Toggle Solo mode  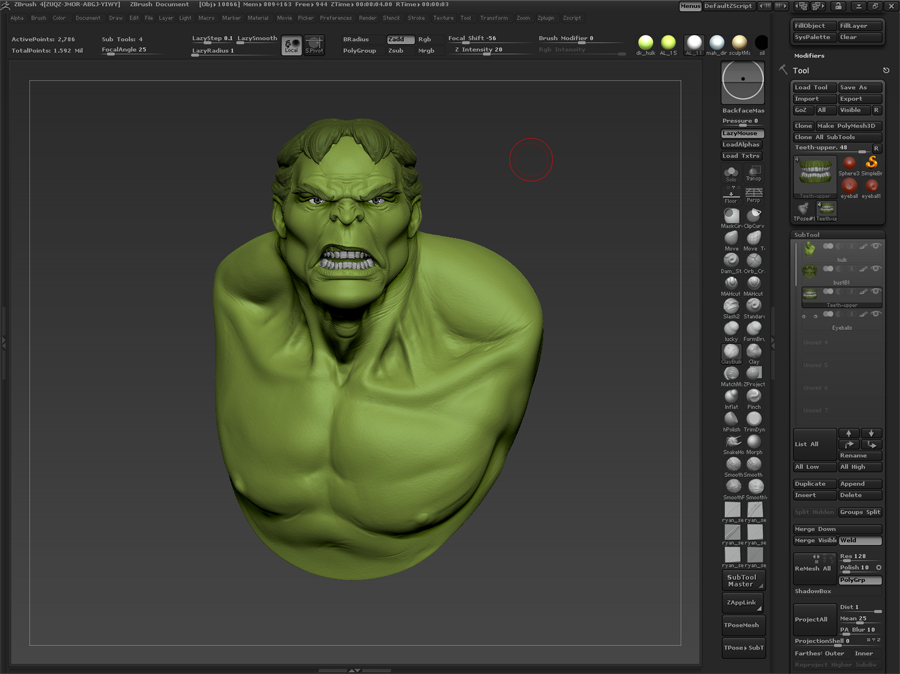click(731, 174)
